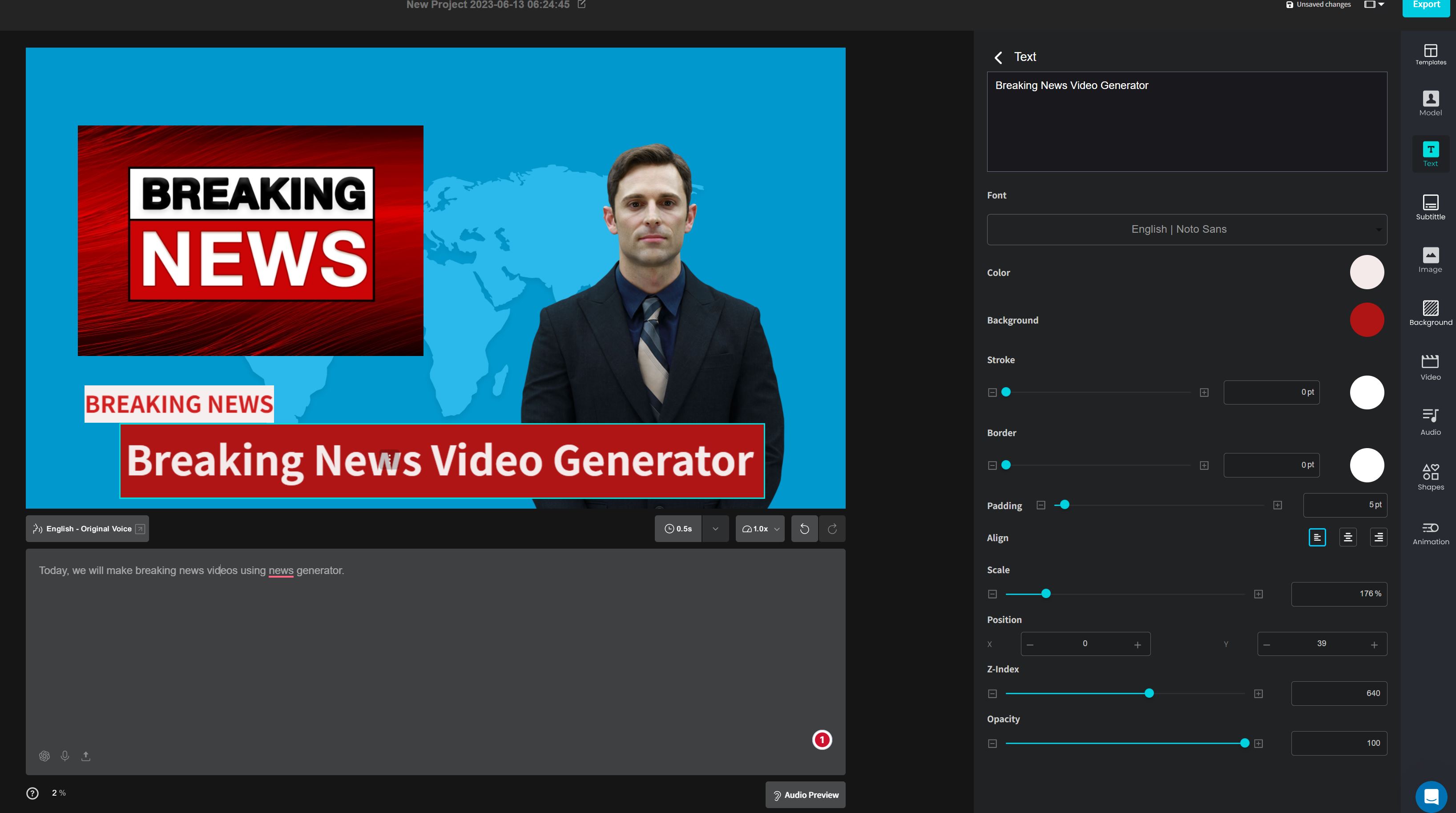Open the Subtitle panel
This screenshot has width=1456, height=813.
[1430, 207]
